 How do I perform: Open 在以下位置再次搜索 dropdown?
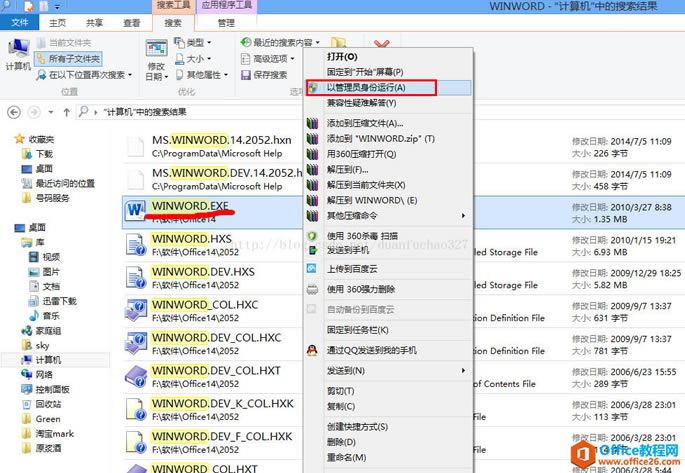[85, 75]
